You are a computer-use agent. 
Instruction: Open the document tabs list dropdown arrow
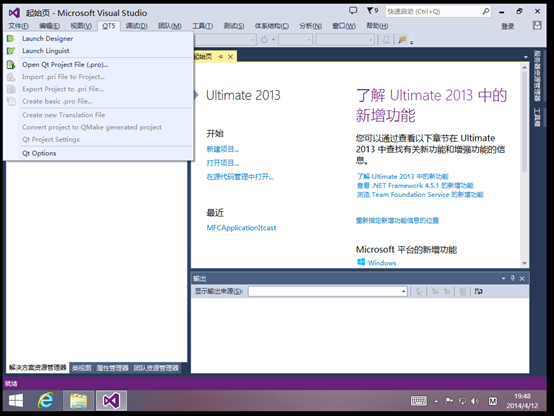coord(525,57)
